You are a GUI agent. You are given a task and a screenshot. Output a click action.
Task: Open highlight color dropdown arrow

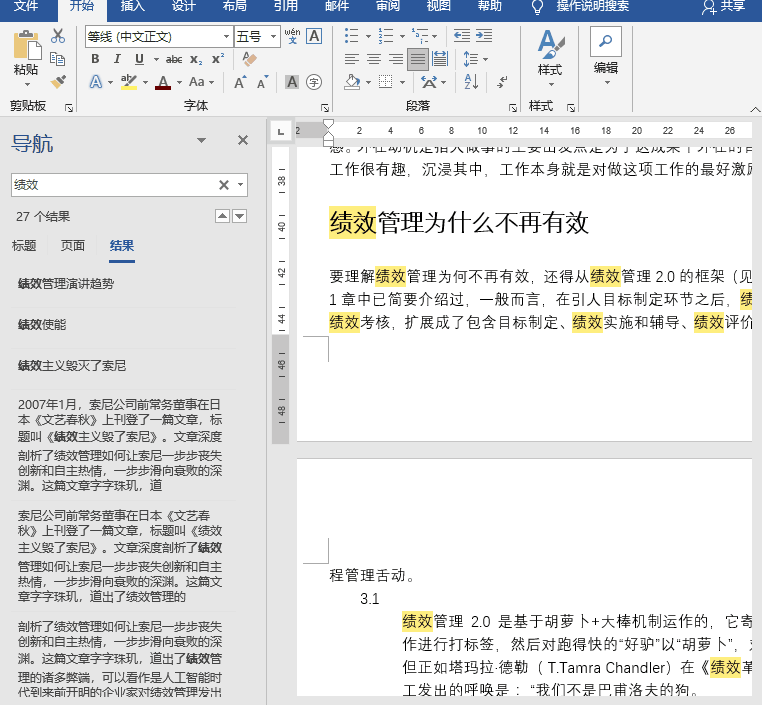pos(145,83)
